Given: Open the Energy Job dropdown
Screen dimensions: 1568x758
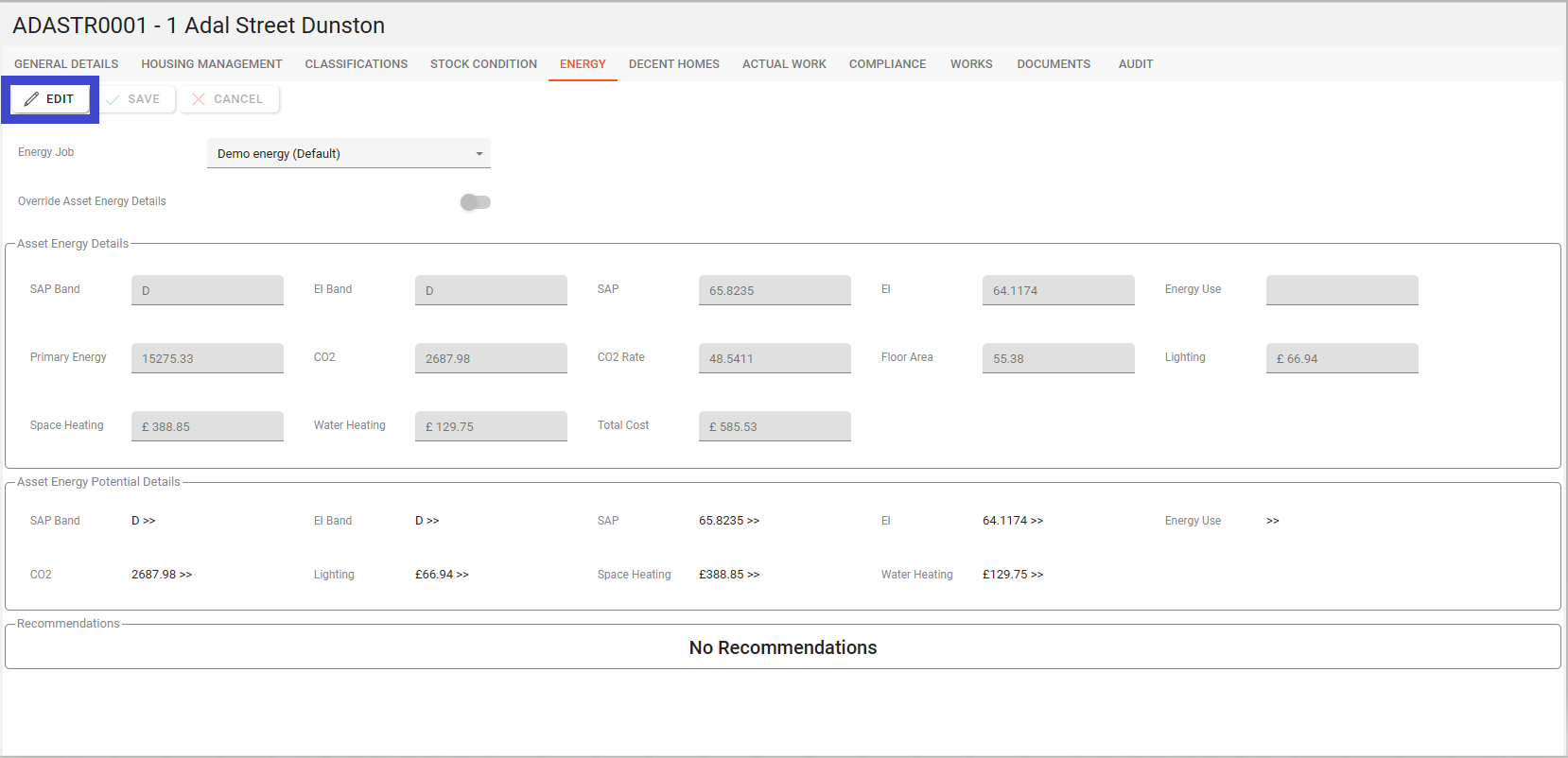Looking at the screenshot, I should [348, 154].
